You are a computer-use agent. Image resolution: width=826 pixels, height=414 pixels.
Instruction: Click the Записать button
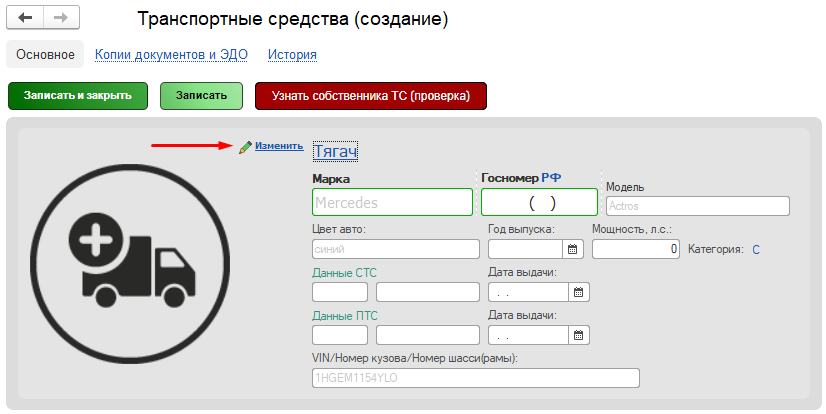(x=201, y=96)
